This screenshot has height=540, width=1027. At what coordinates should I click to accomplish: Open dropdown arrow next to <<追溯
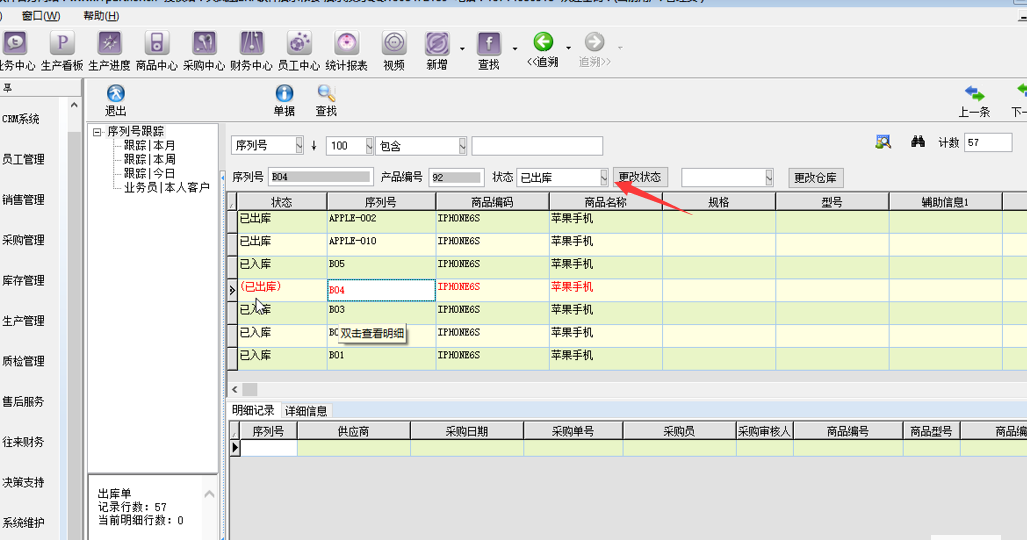(x=568, y=48)
